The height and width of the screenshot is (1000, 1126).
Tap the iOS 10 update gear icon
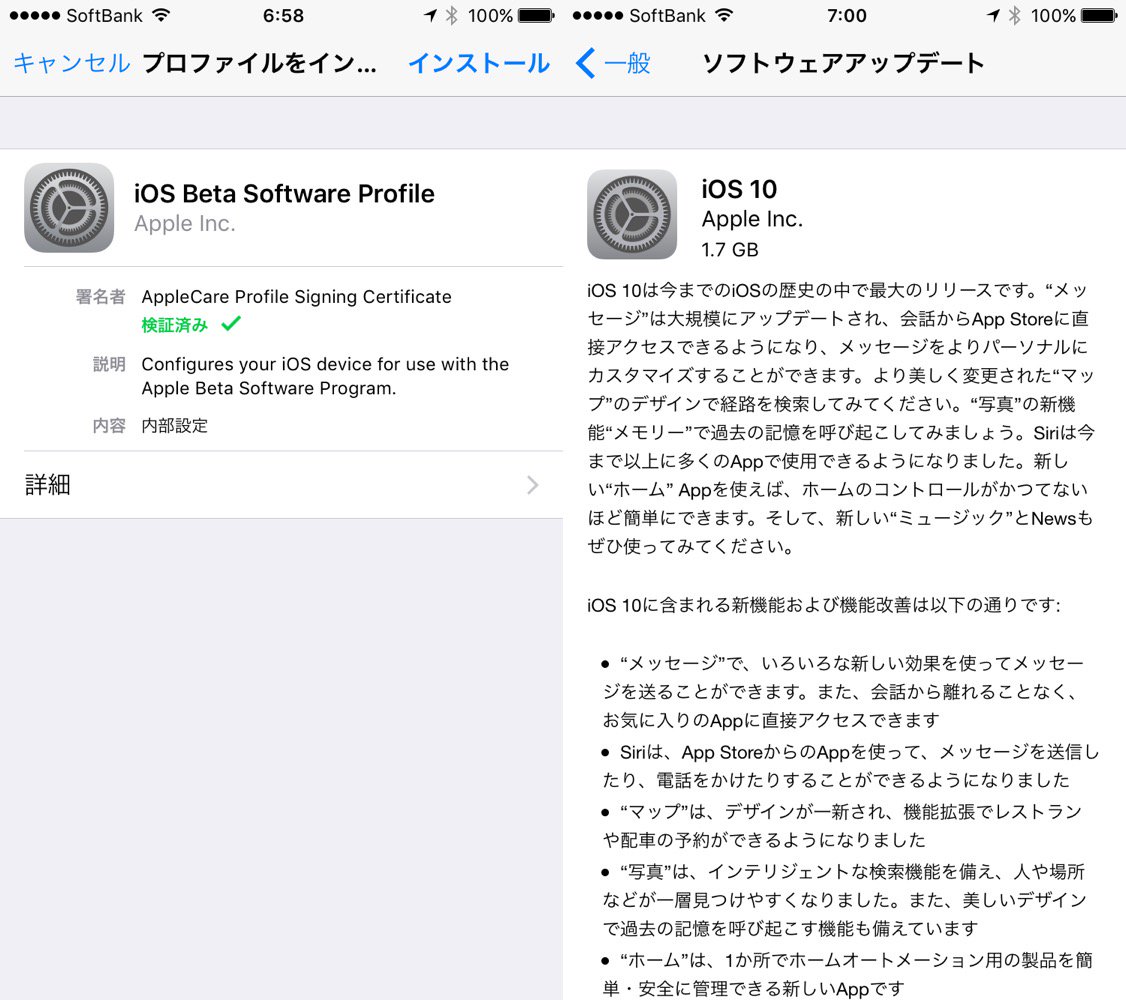pyautogui.click(x=632, y=215)
